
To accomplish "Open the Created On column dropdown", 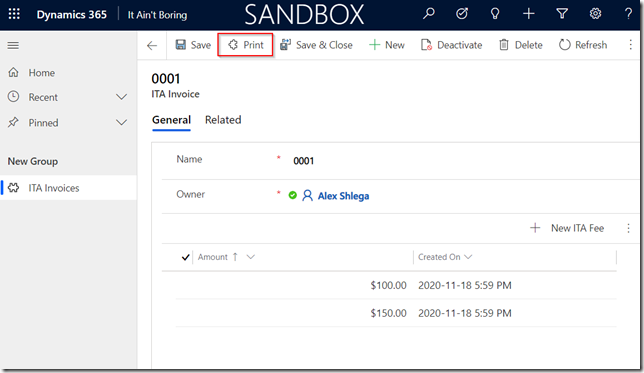I will click(x=468, y=257).
